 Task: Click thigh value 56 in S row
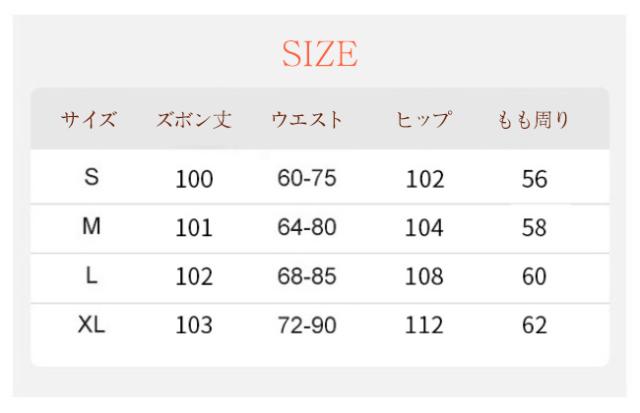coord(535,180)
